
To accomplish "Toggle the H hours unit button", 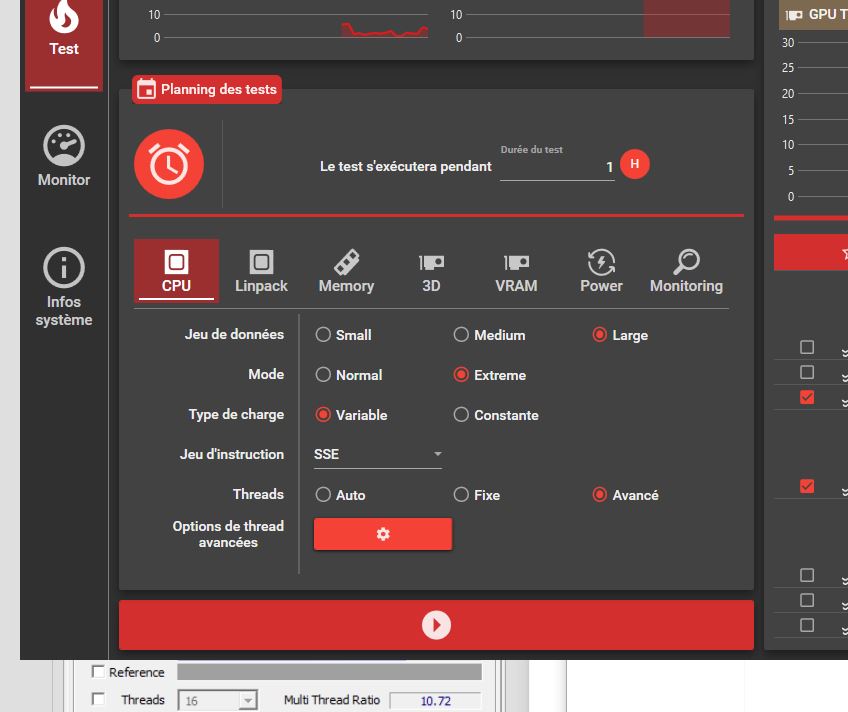I will click(634, 164).
